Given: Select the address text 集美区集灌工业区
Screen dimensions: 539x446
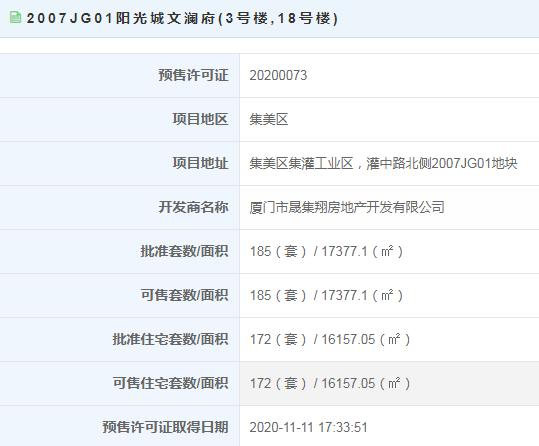Looking at the screenshot, I should pos(301,163).
